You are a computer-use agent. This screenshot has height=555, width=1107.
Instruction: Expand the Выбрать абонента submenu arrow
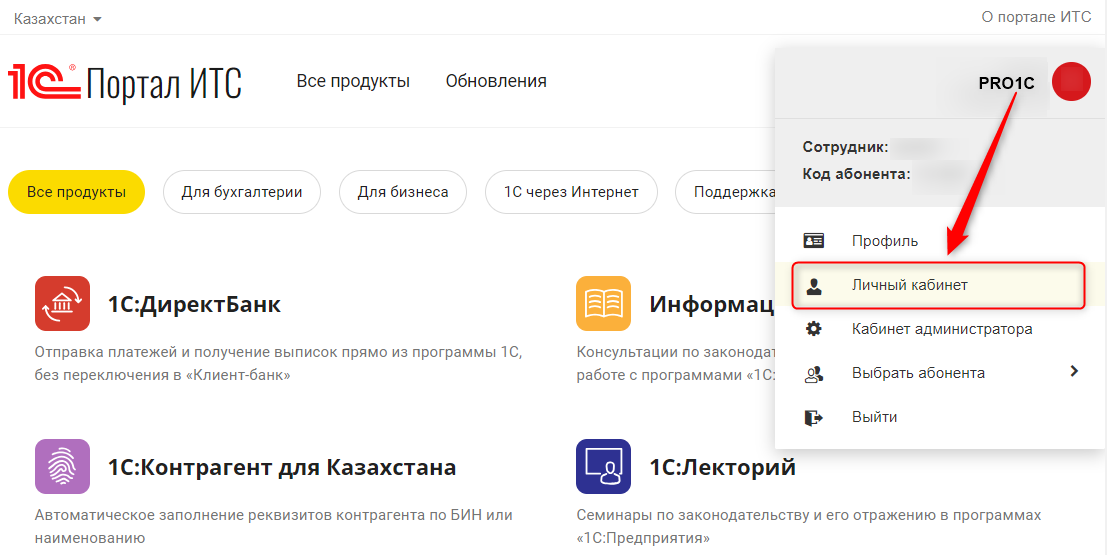click(1074, 372)
